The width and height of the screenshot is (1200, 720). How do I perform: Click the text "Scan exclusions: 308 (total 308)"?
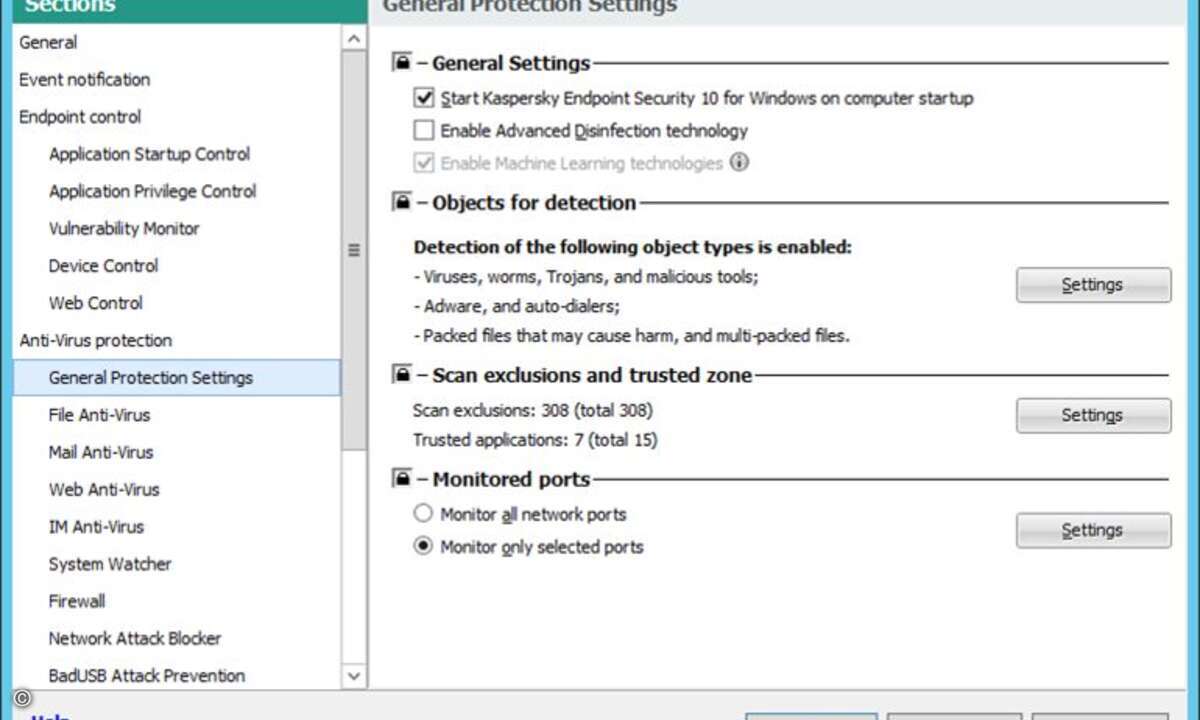tap(533, 410)
